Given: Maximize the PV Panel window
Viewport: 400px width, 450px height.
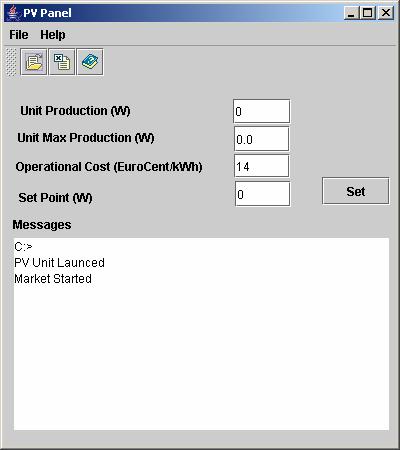Looking at the screenshot, I should pos(368,13).
